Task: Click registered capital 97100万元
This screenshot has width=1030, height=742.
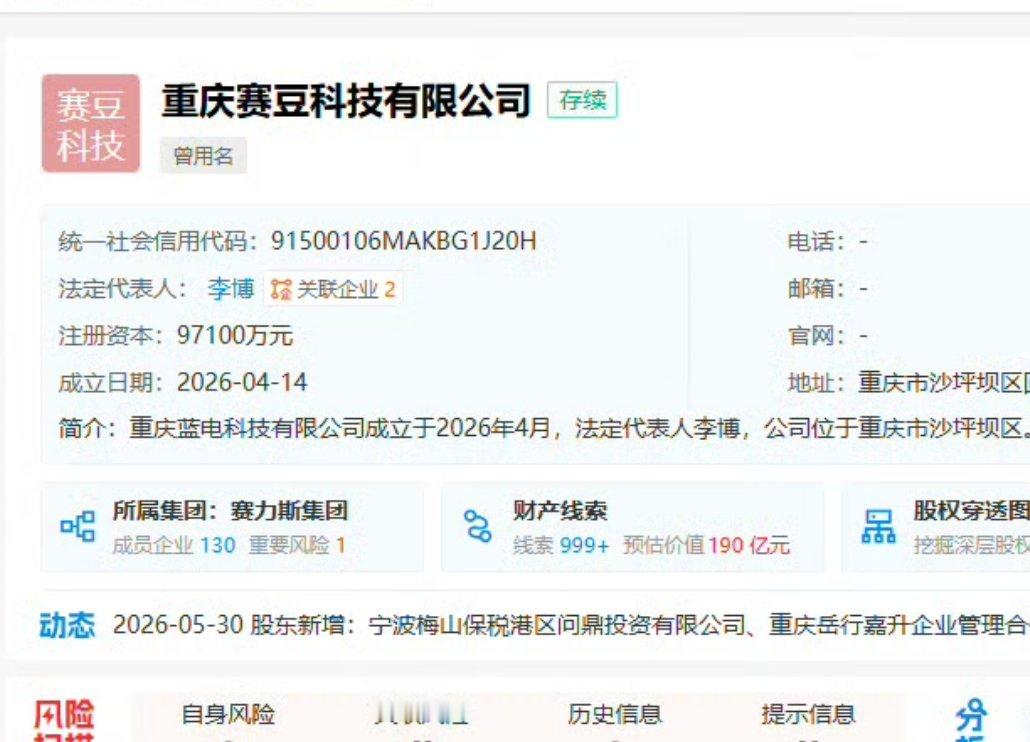Action: 235,336
